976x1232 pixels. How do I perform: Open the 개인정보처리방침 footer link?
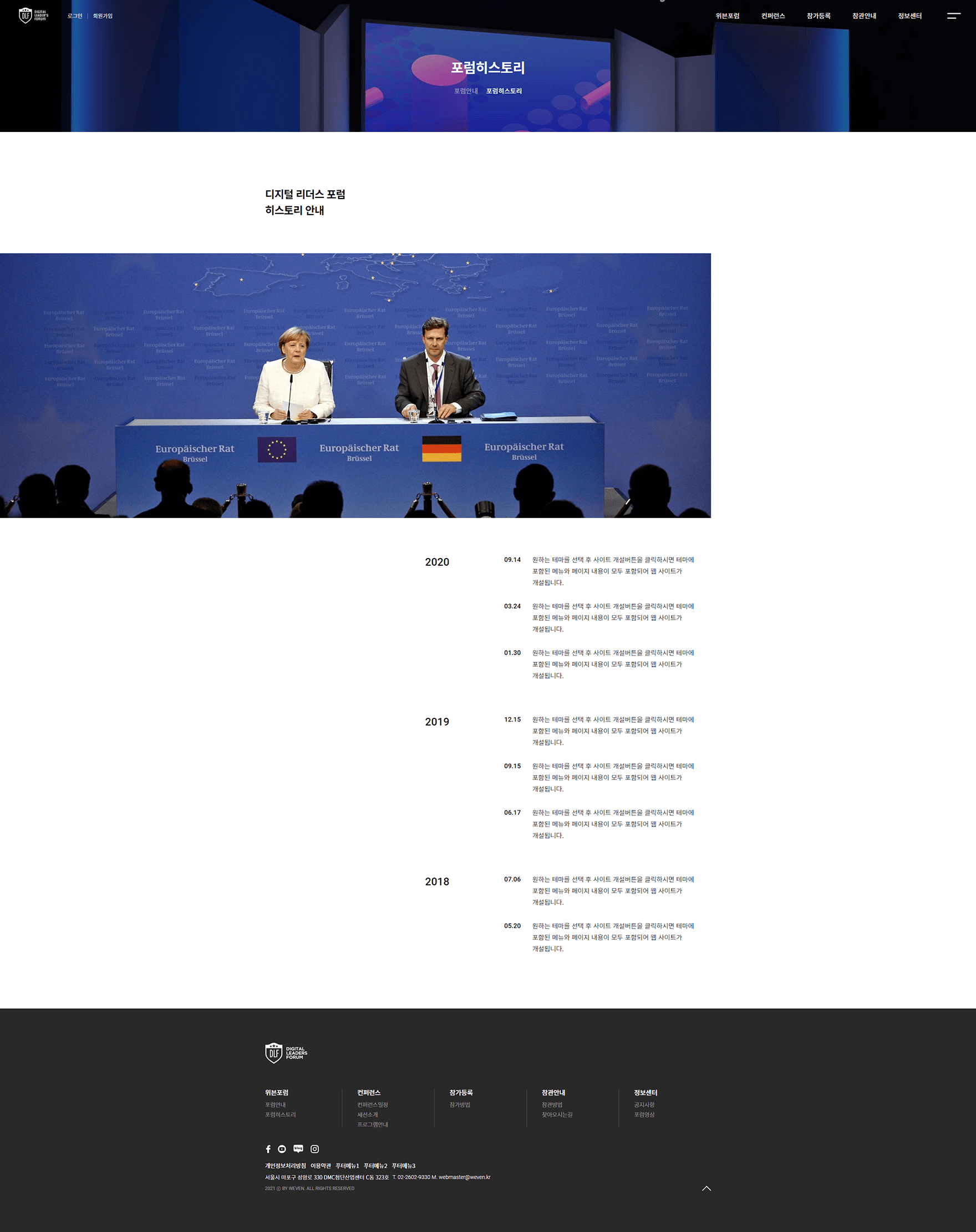point(285,1166)
